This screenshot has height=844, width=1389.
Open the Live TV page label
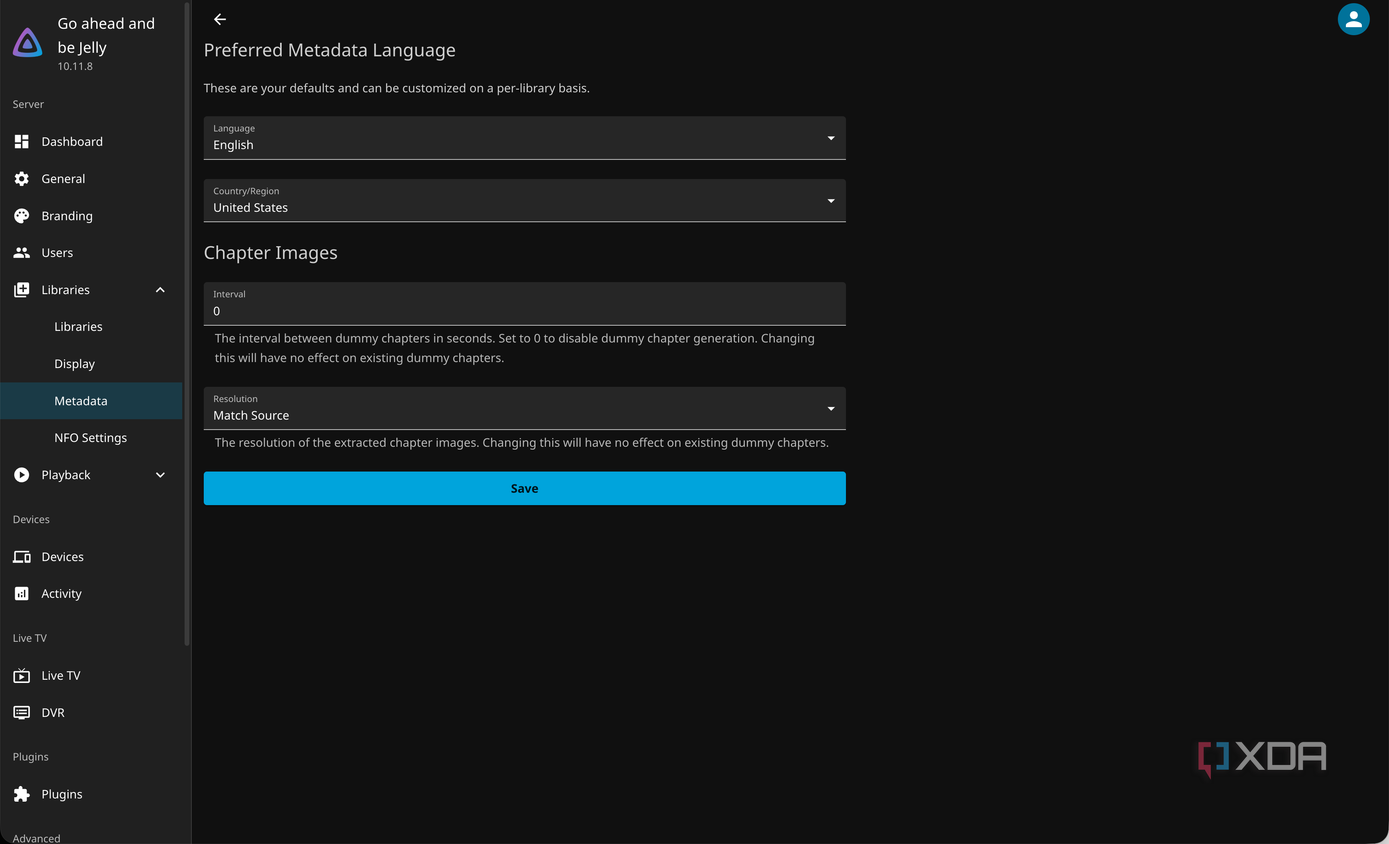tap(61, 676)
